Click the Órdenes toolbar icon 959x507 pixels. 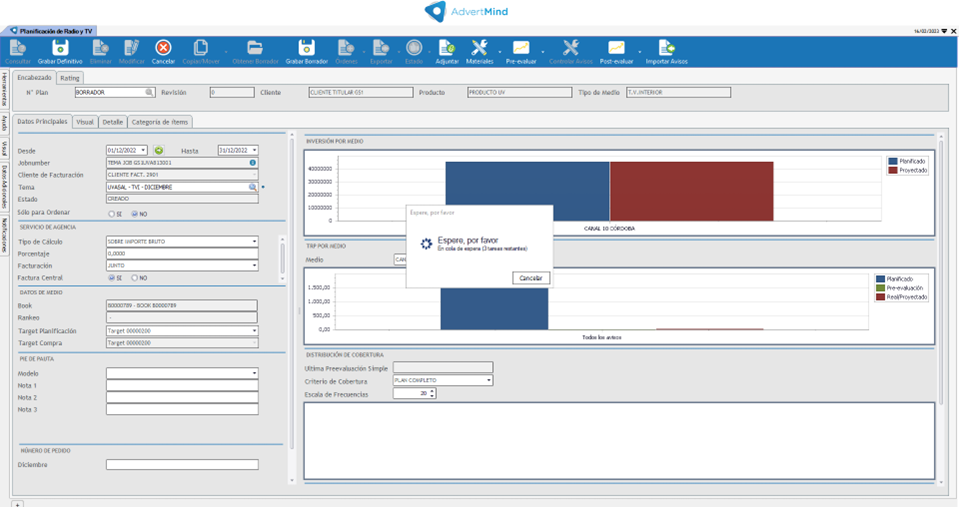click(346, 48)
